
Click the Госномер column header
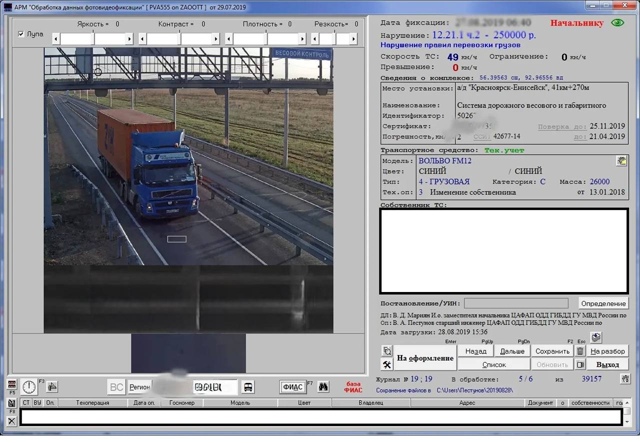(182, 403)
